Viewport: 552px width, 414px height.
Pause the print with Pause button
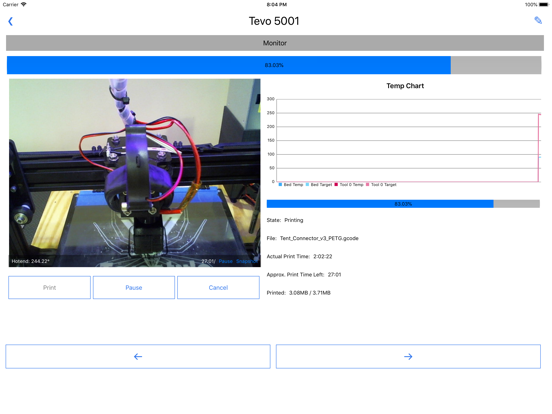click(134, 288)
